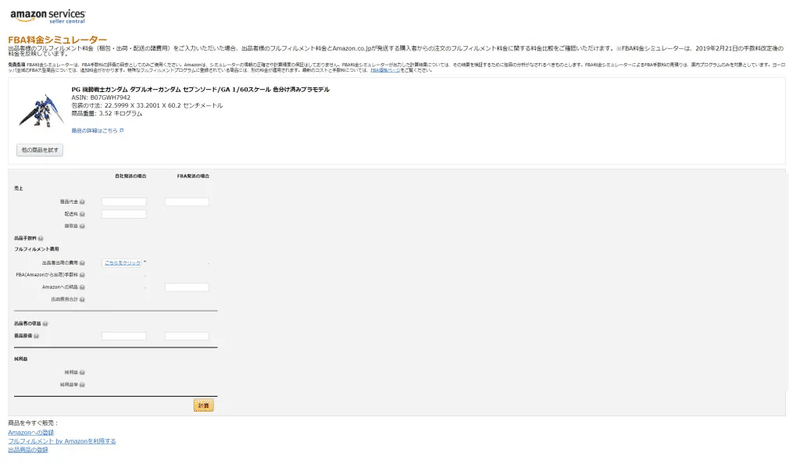The height and width of the screenshot is (463, 800).
Task: Focus 商品代金 field in FBA shipping column
Action: (x=187, y=202)
